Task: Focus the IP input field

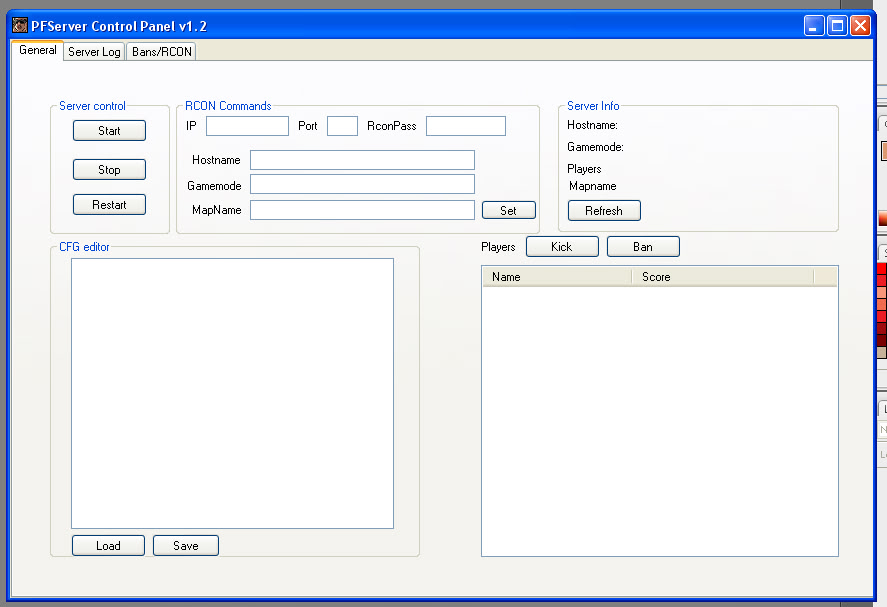Action: pyautogui.click(x=247, y=126)
